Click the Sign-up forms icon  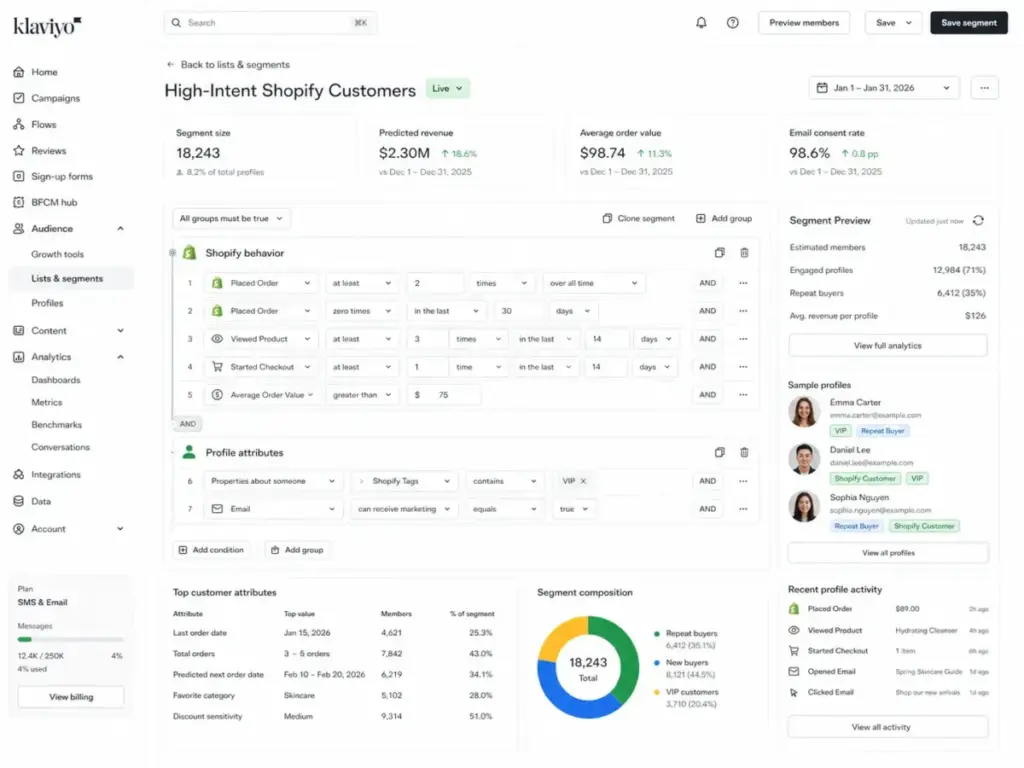point(19,176)
